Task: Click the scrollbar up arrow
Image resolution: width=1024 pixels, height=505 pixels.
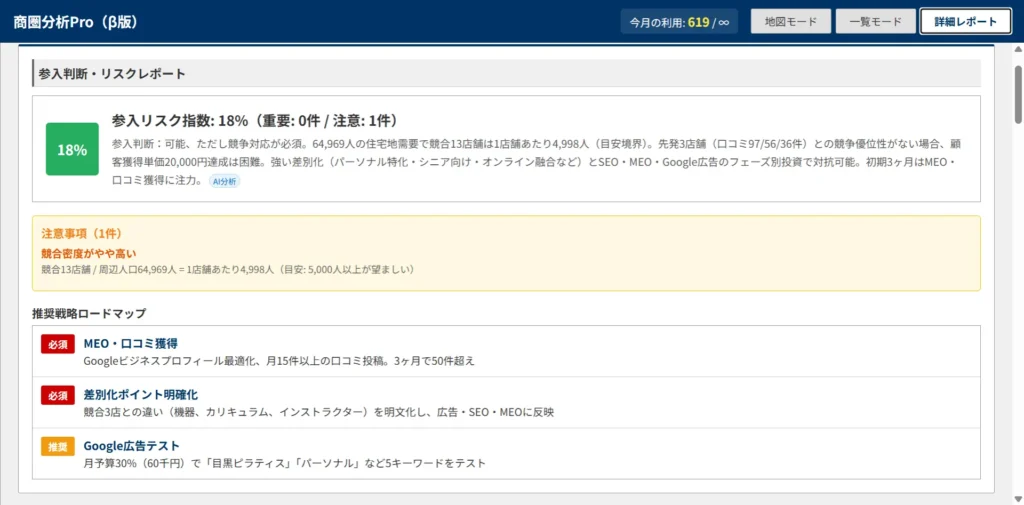Action: pyautogui.click(x=1018, y=50)
